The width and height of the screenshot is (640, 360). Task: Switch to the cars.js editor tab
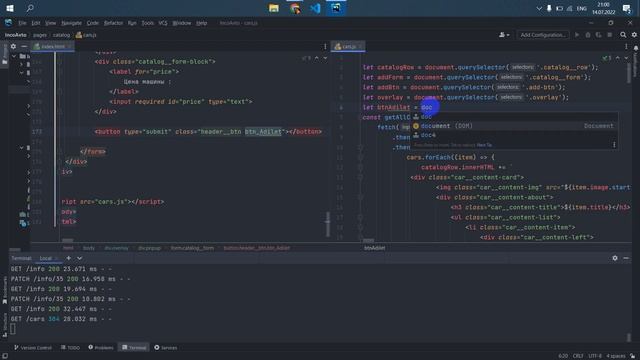[x=348, y=47]
